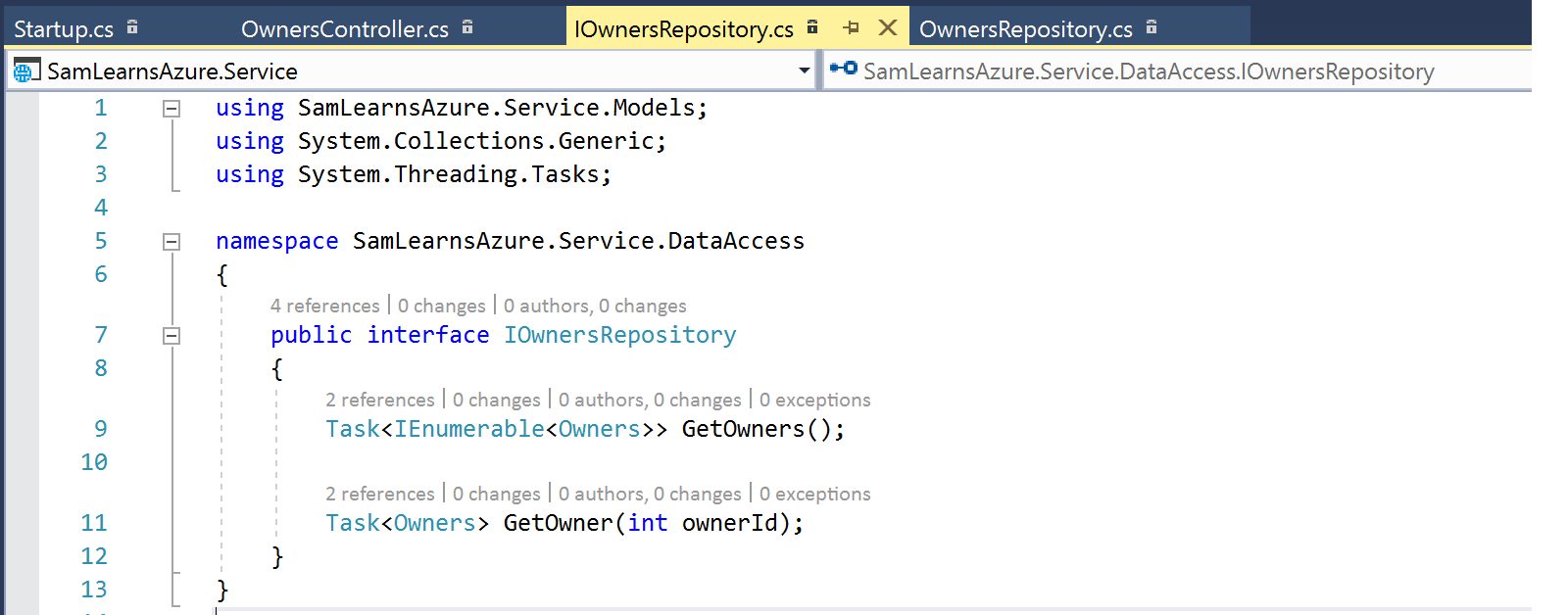The width and height of the screenshot is (1568, 615).
Task: Collapse the namespace block at line 5
Action: coord(171,242)
